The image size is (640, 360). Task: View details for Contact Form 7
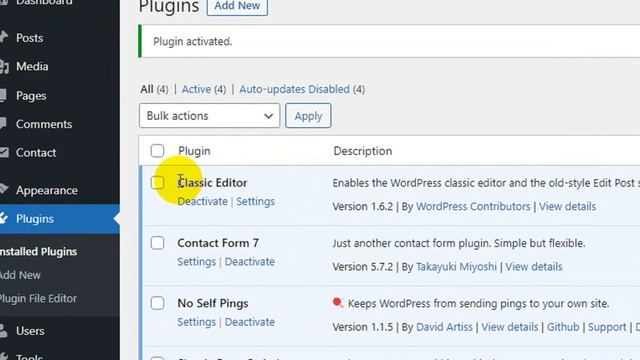[534, 267]
